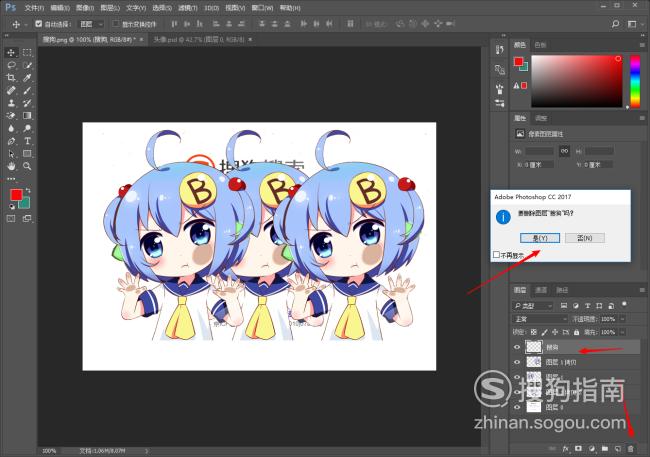Select the Clone Stamp tool
The image size is (650, 457).
click(x=11, y=103)
